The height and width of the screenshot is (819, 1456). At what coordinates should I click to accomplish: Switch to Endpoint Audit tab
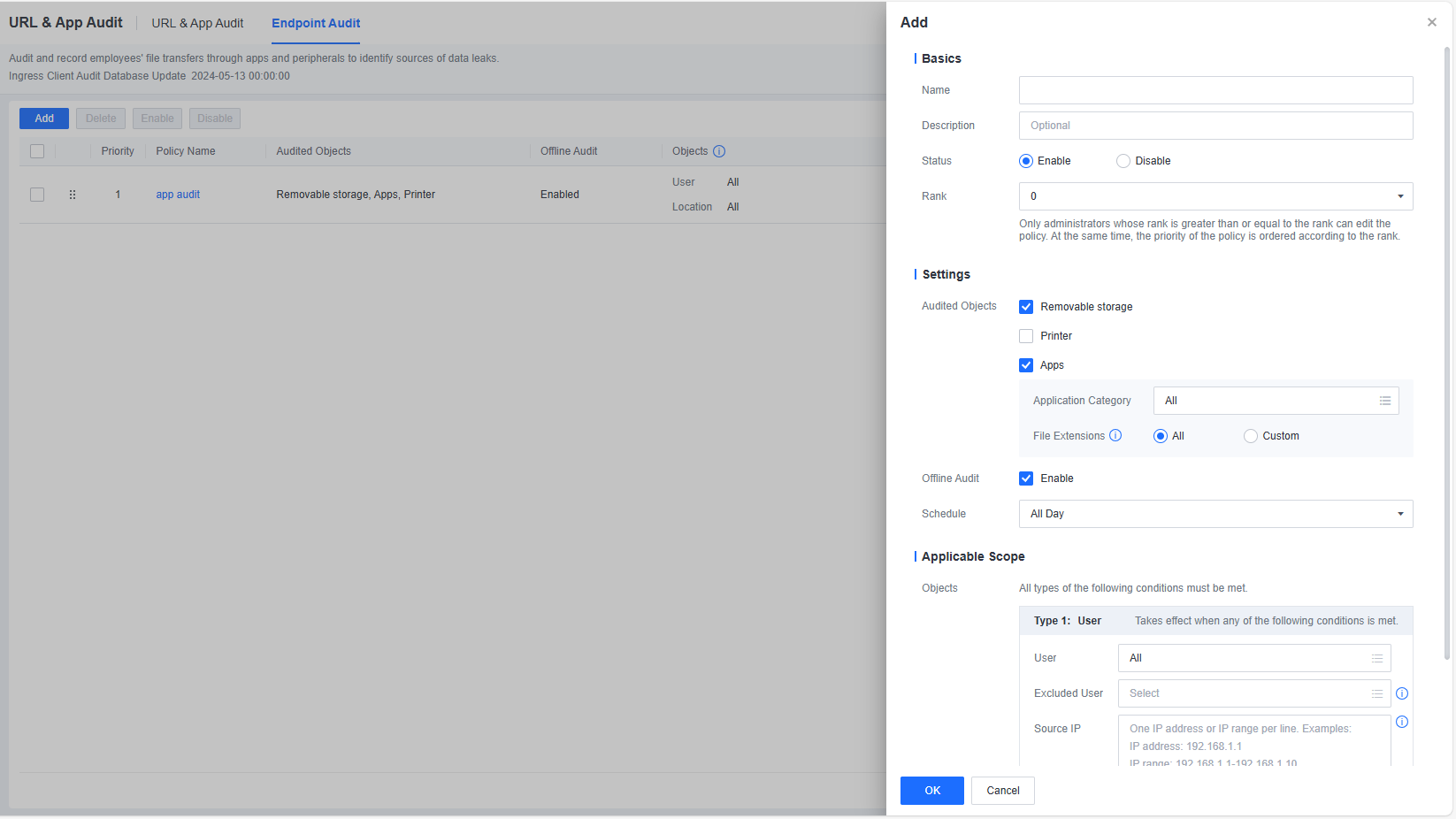(316, 23)
